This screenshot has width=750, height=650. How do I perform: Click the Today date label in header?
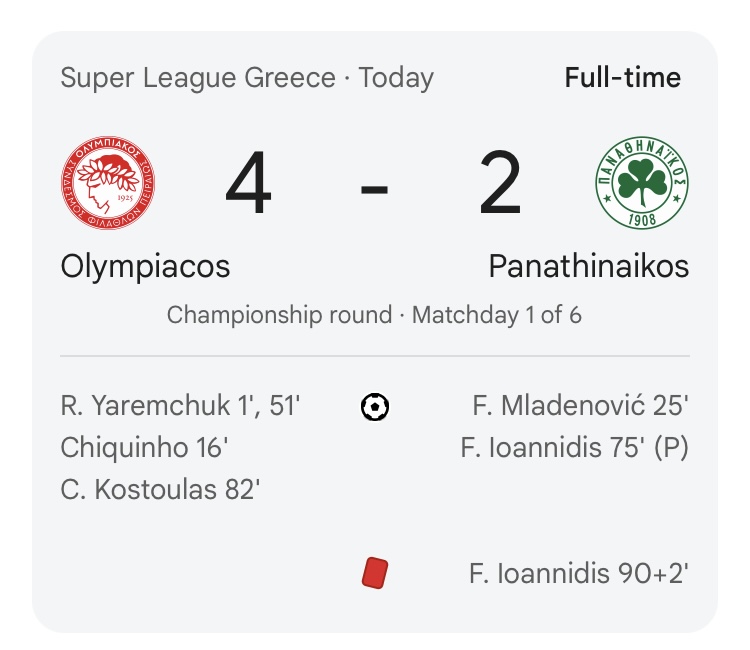point(396,78)
